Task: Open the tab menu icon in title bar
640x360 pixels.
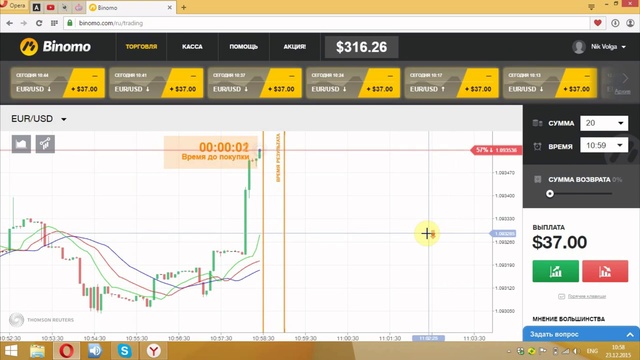Action: point(591,7)
